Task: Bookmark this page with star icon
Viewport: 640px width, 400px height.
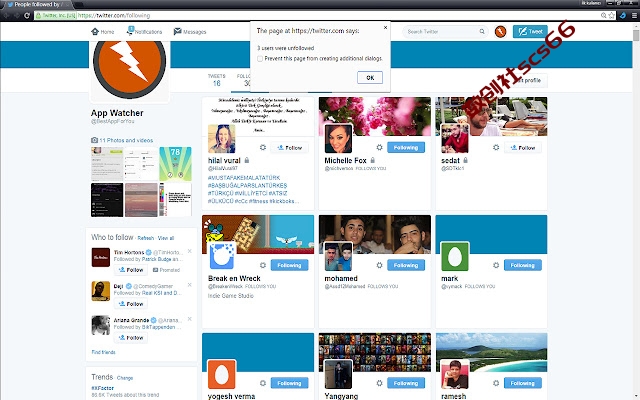Action: (x=611, y=16)
